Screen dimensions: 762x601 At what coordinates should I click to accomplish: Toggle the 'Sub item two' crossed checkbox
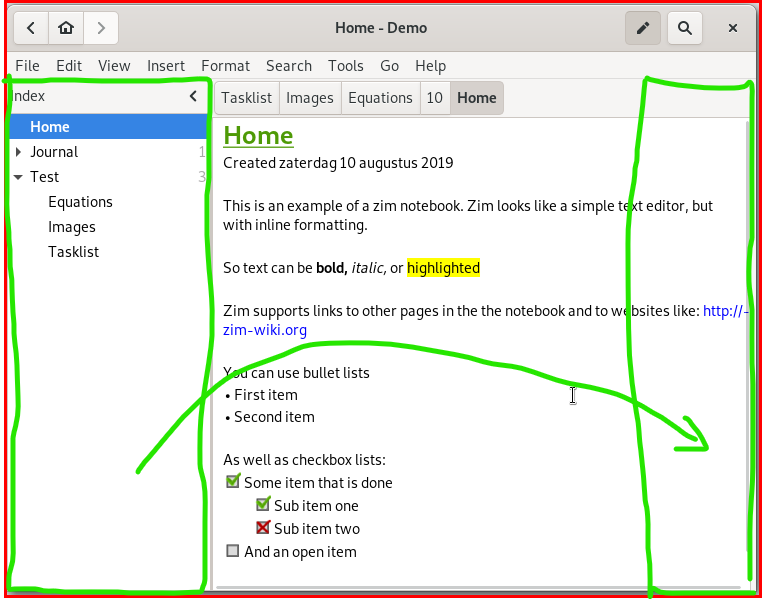coord(263,527)
